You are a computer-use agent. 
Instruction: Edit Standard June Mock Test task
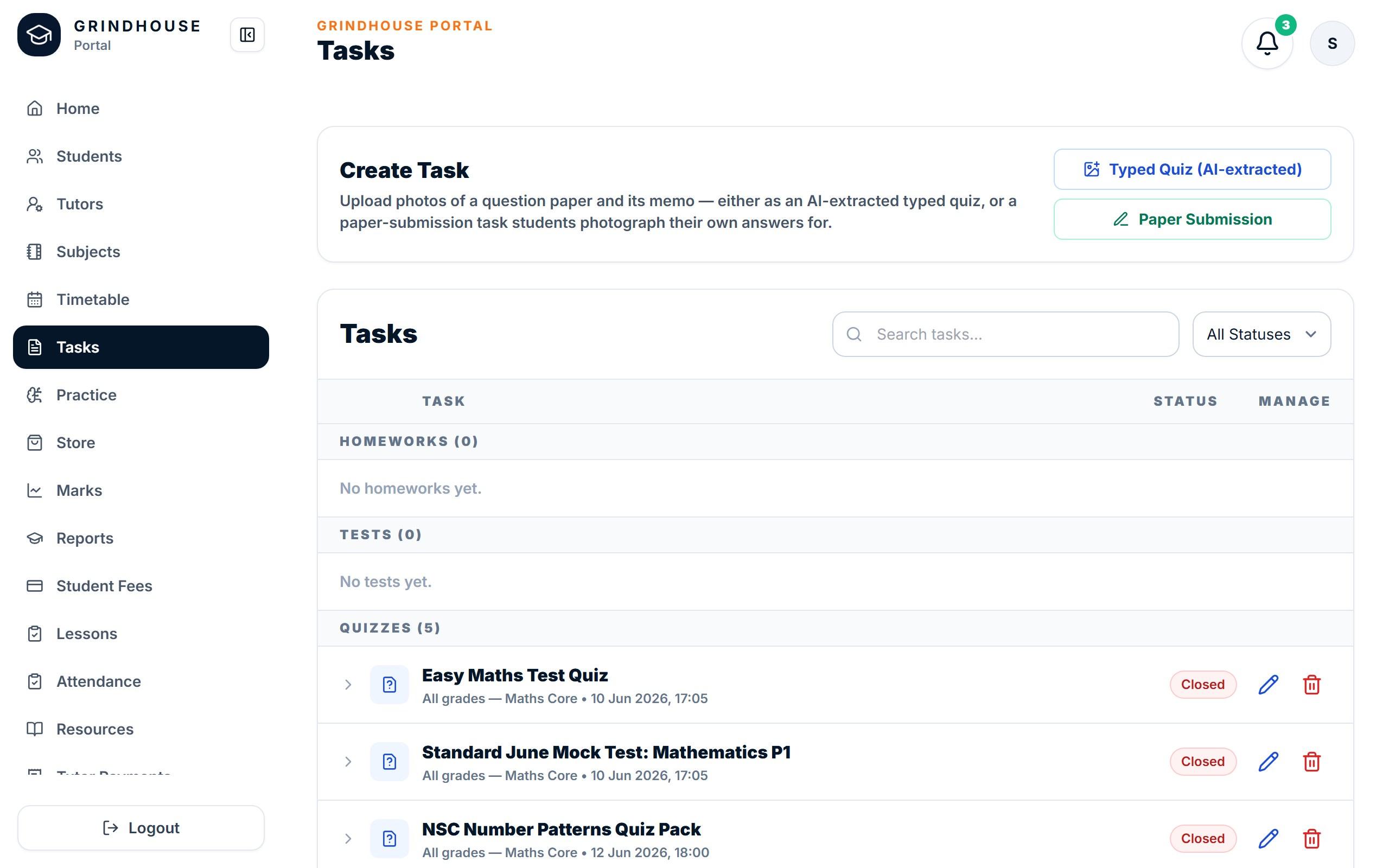[1268, 761]
